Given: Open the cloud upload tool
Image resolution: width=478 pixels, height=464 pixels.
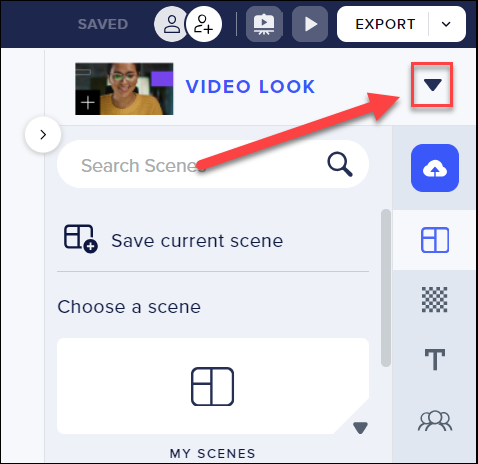Looking at the screenshot, I should click(435, 168).
